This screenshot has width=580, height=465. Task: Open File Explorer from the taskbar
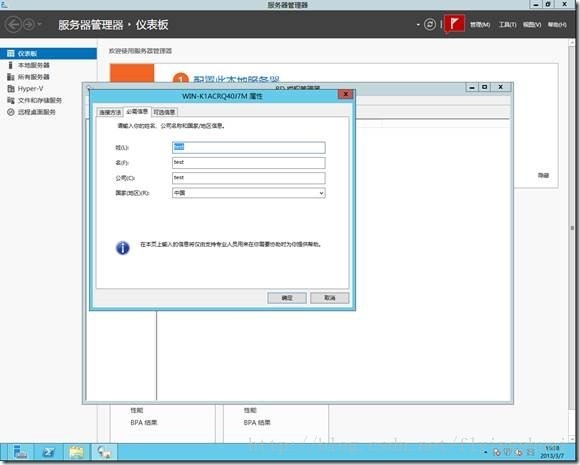pyautogui.click(x=76, y=452)
